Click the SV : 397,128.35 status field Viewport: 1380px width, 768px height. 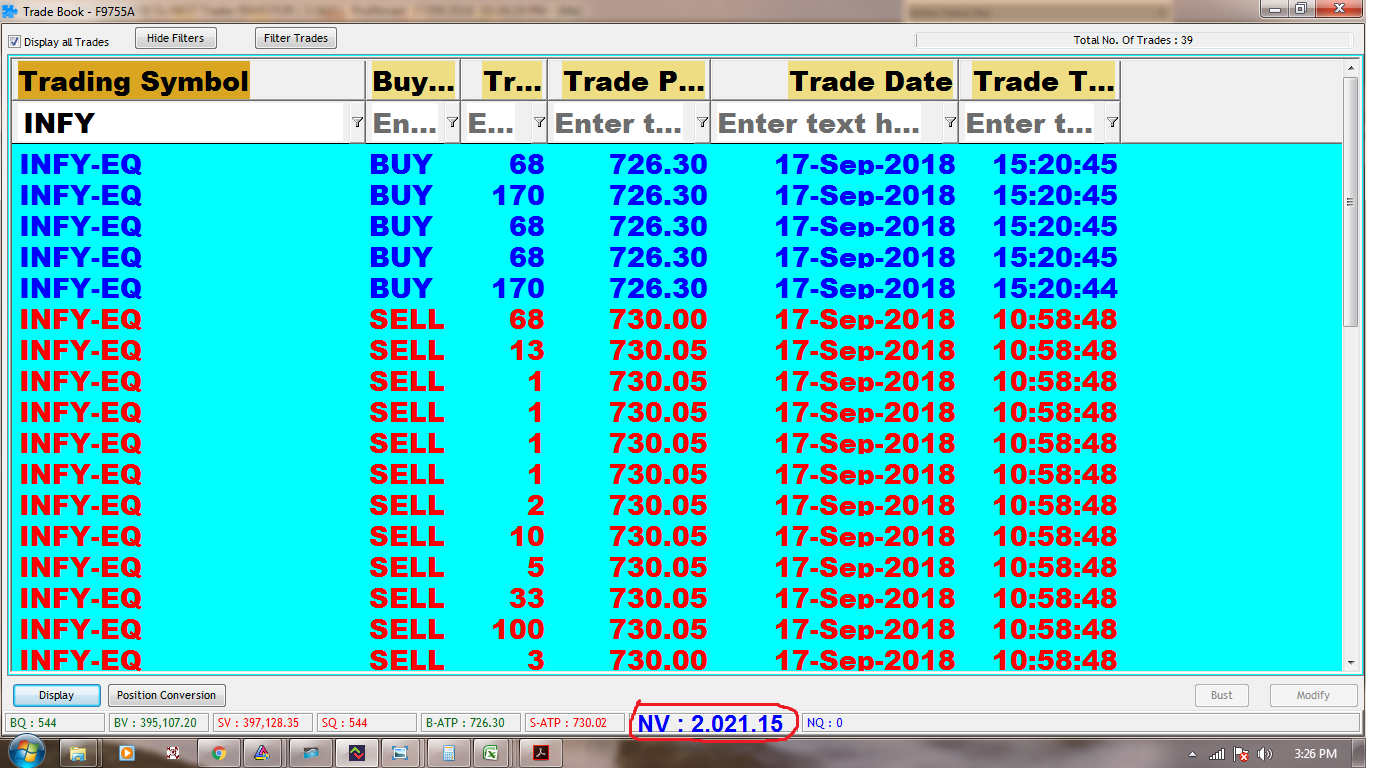pos(263,722)
